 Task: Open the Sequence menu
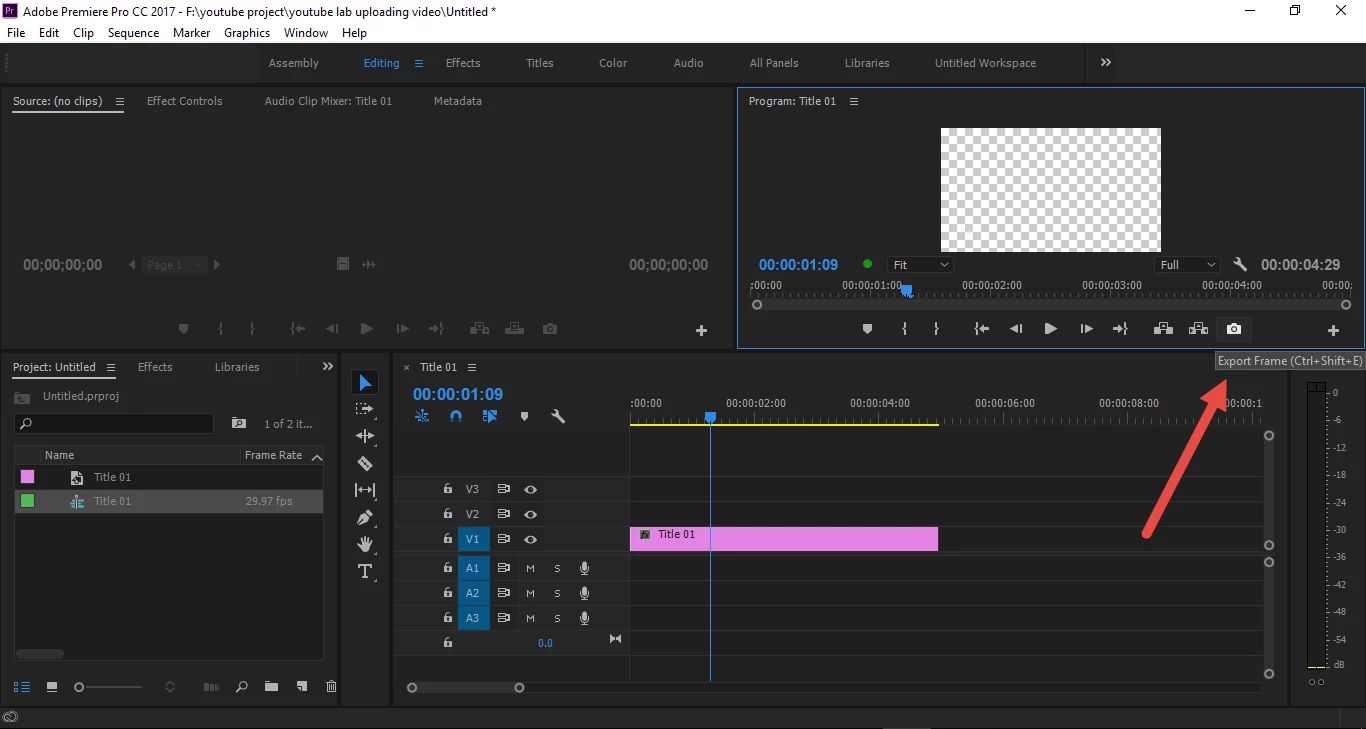coord(133,33)
